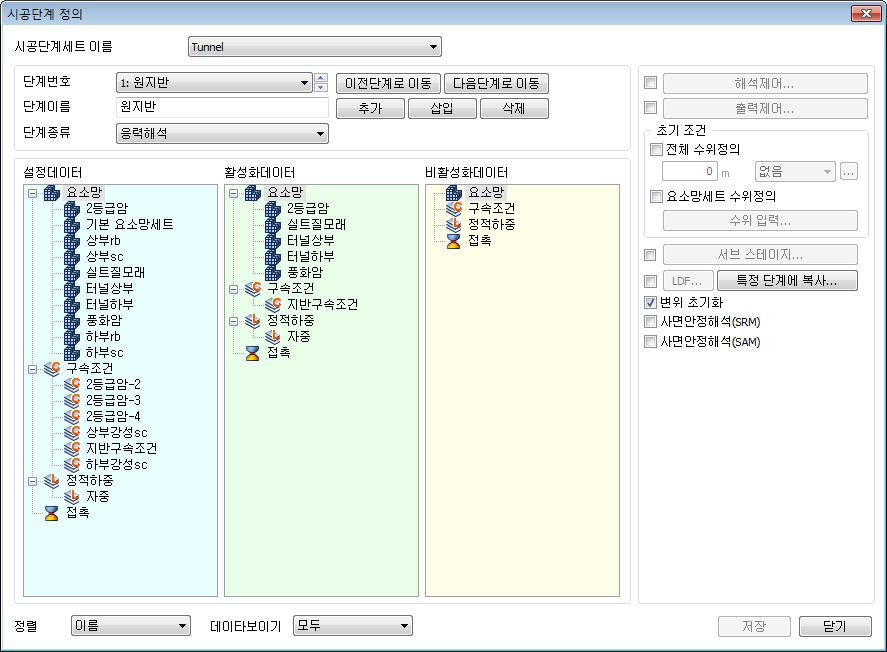Viewport: 887px width, 652px height.
Task: Click the stage number spinner down arrow
Action: tap(321, 87)
